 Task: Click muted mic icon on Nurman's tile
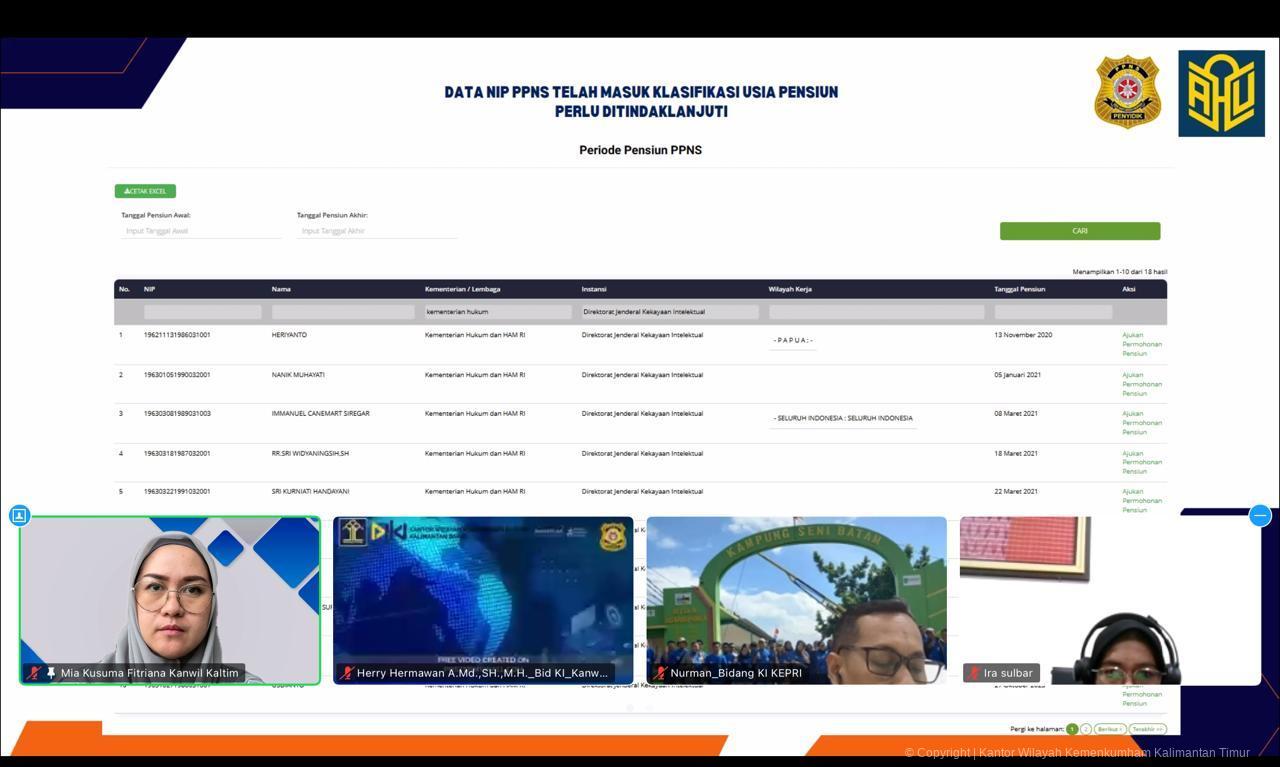(x=661, y=673)
